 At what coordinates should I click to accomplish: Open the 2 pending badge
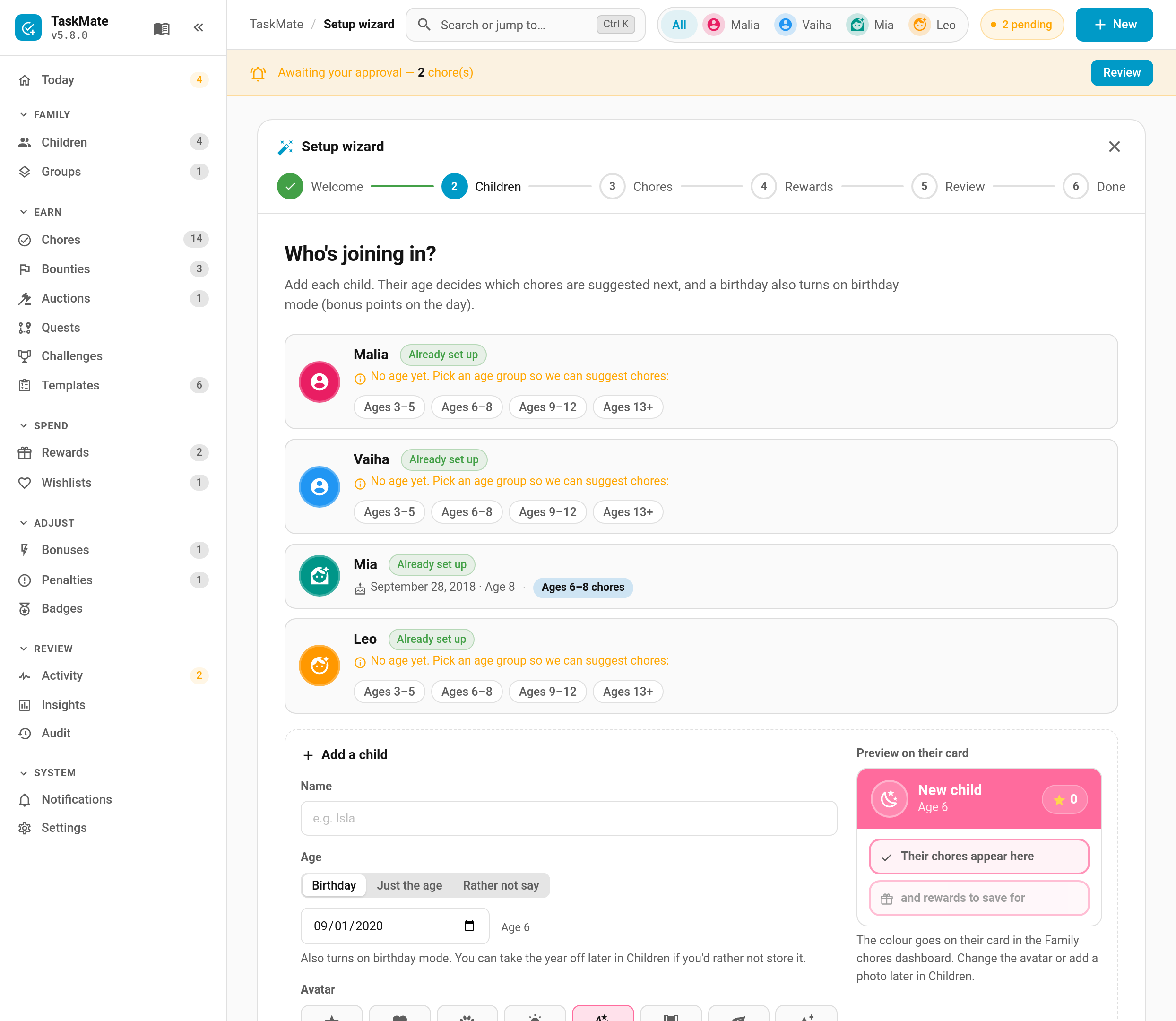1021,25
